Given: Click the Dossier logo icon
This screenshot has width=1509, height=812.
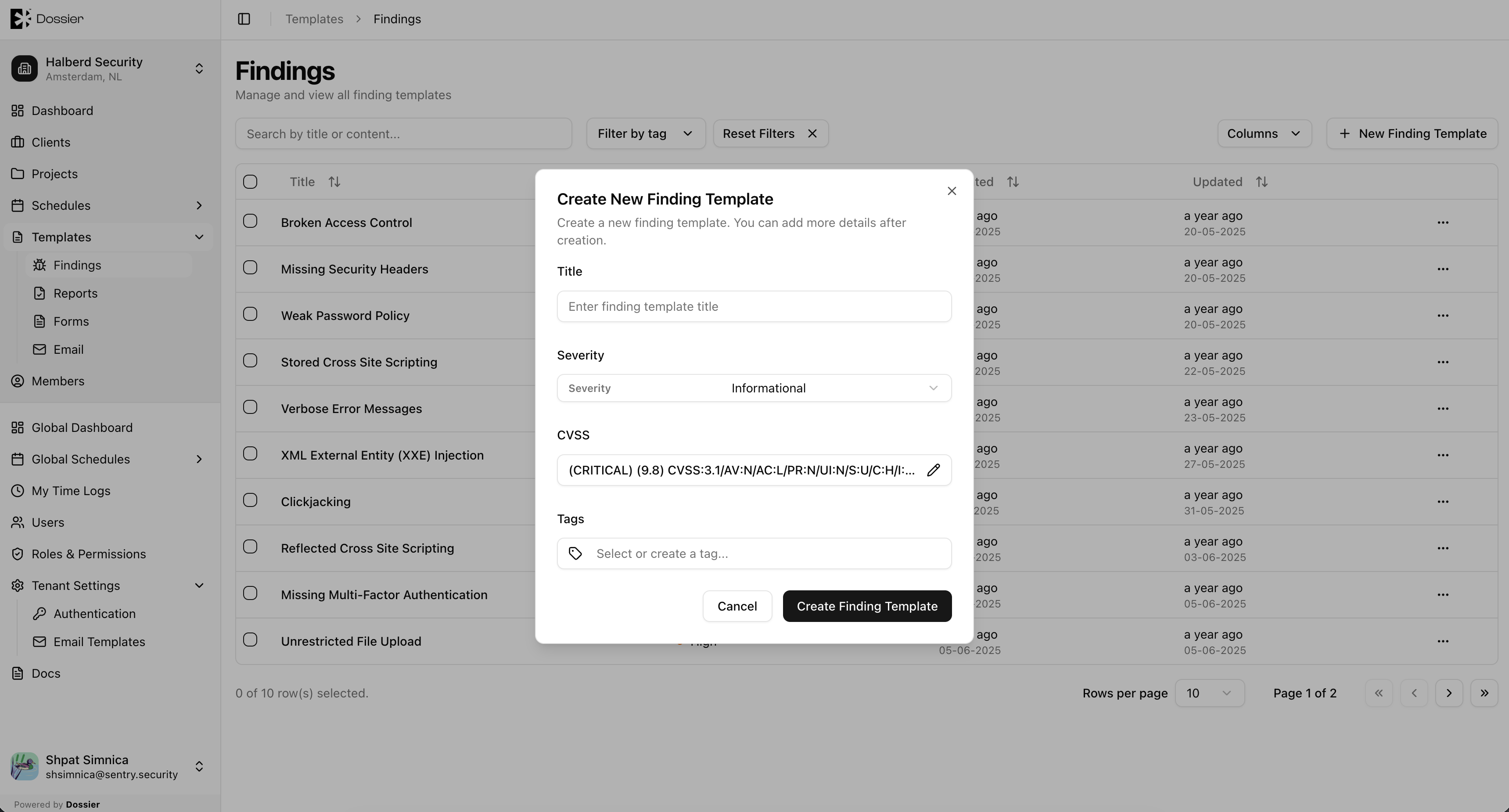Looking at the screenshot, I should click(x=21, y=19).
